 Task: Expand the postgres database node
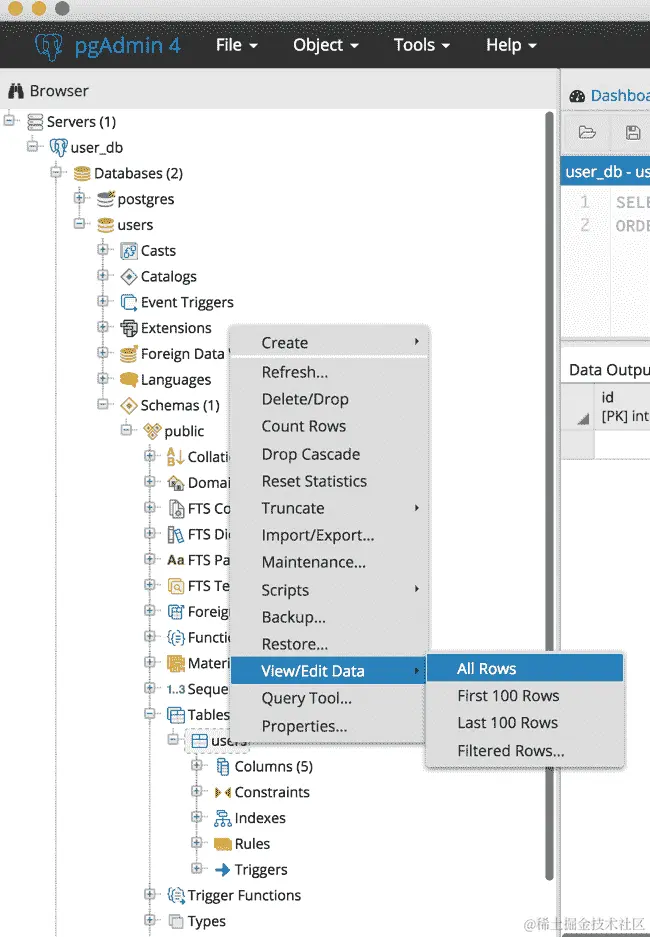79,197
